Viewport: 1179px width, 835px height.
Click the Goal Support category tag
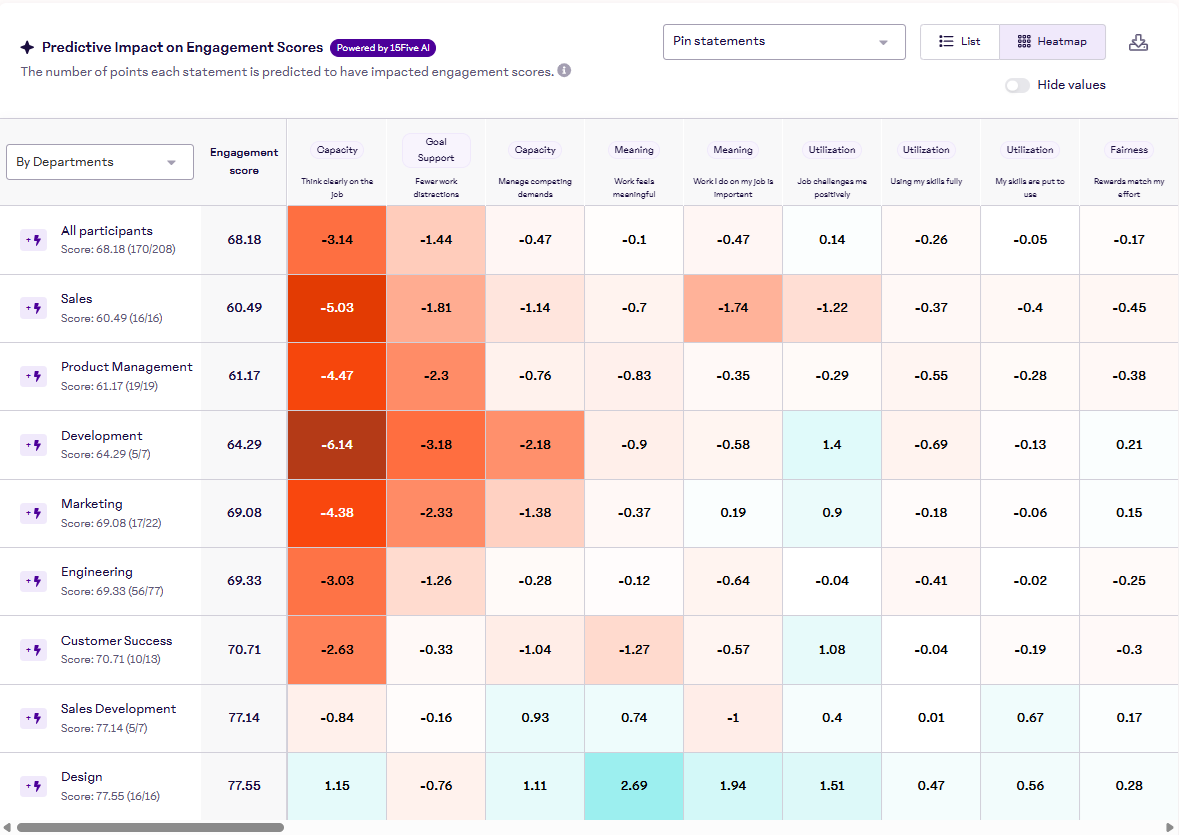click(x=436, y=150)
